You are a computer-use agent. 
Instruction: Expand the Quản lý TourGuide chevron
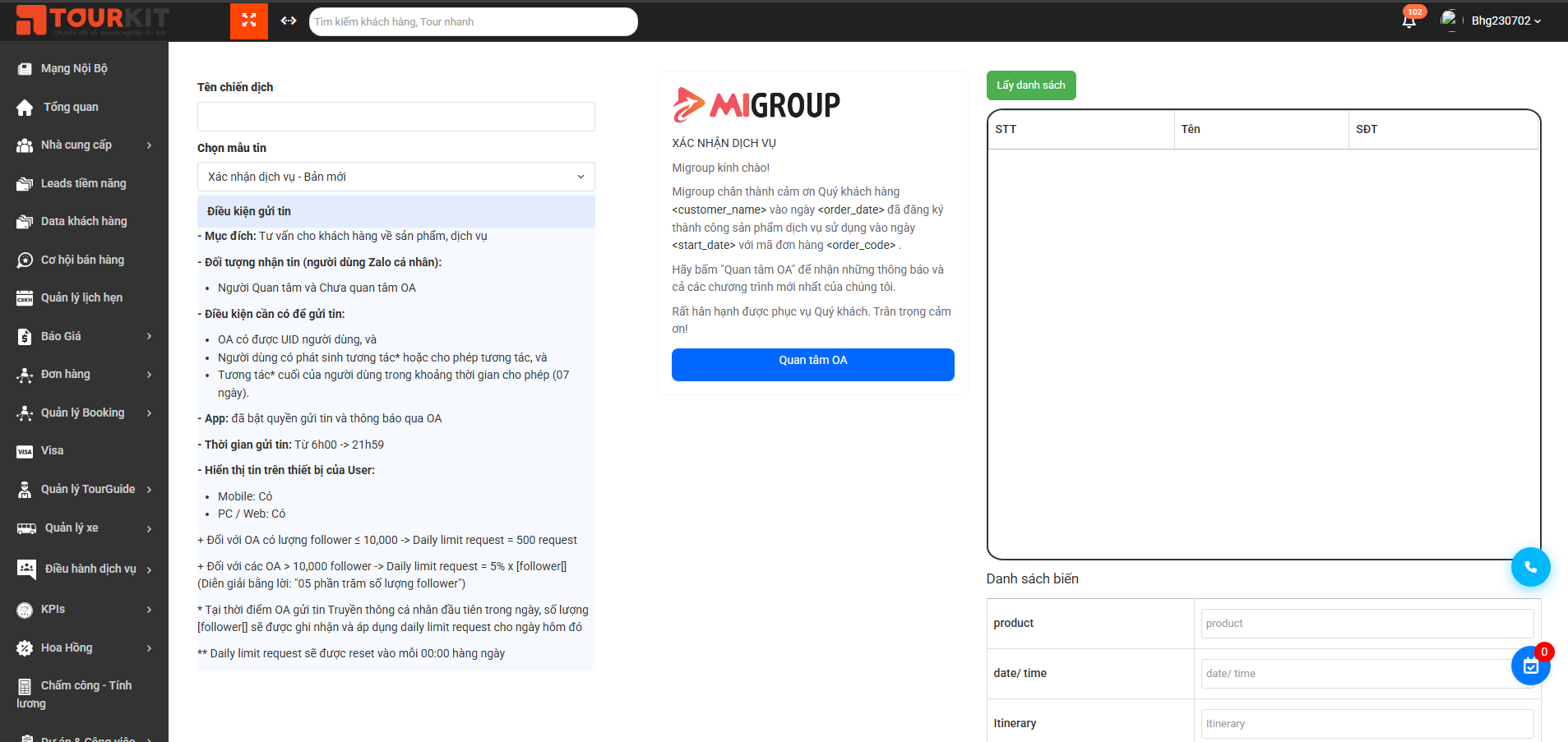(x=149, y=490)
